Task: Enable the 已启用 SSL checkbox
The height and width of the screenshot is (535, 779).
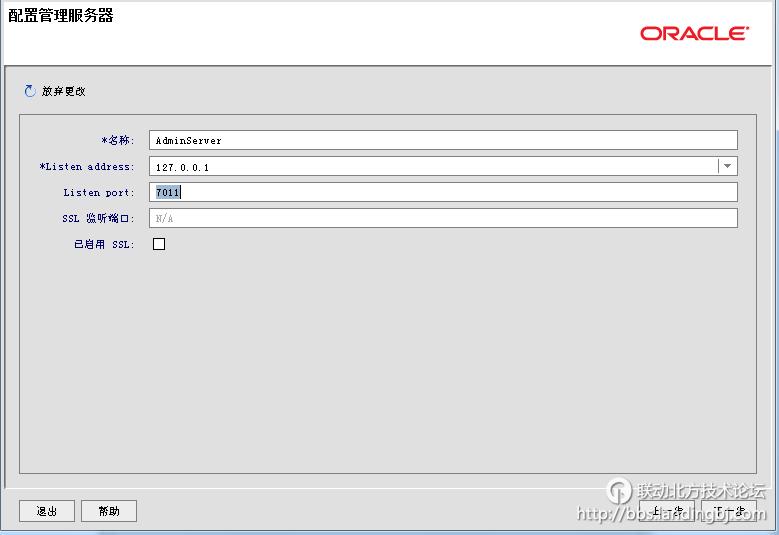Action: pos(159,244)
